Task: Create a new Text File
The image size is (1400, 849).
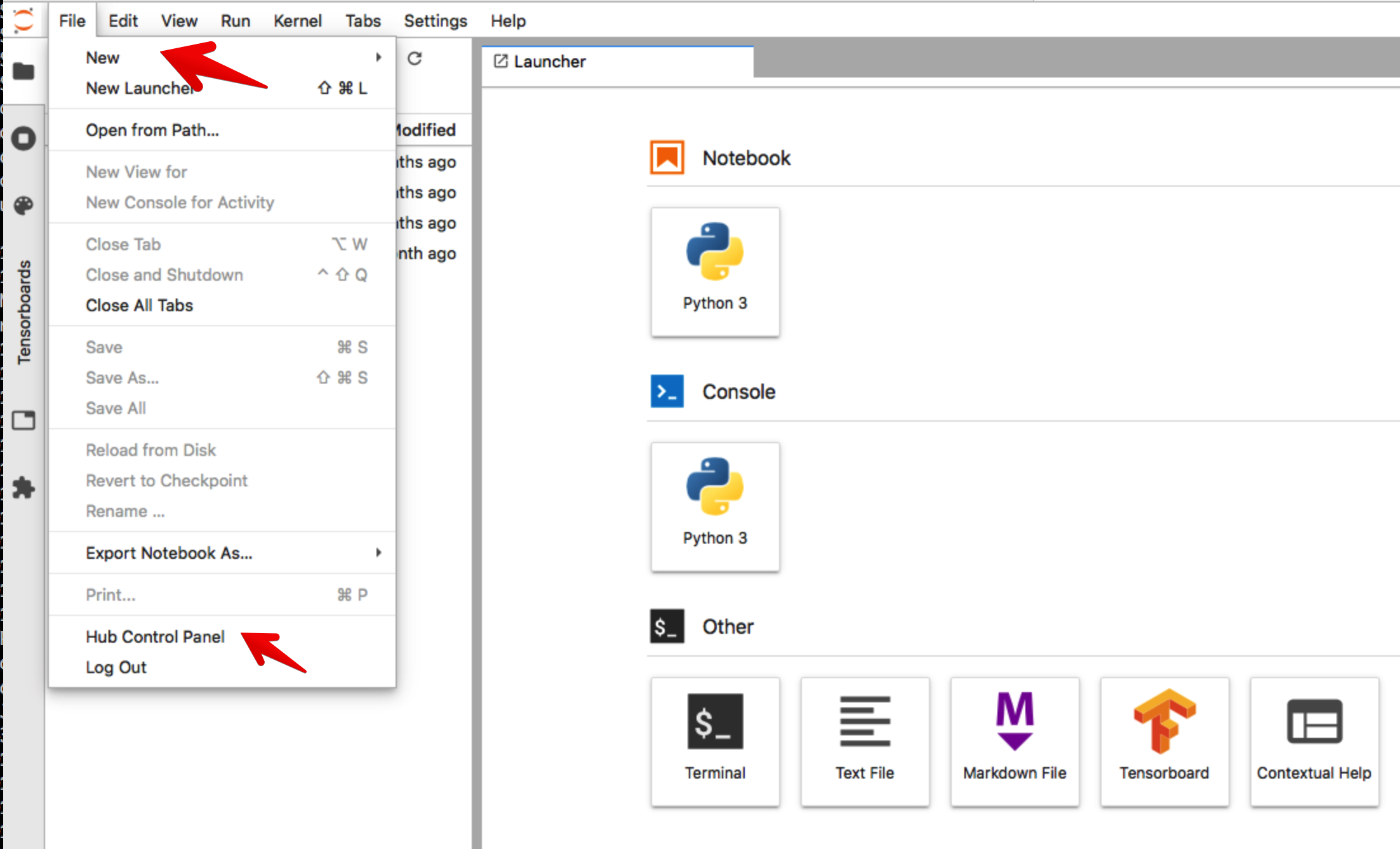Action: coord(864,741)
